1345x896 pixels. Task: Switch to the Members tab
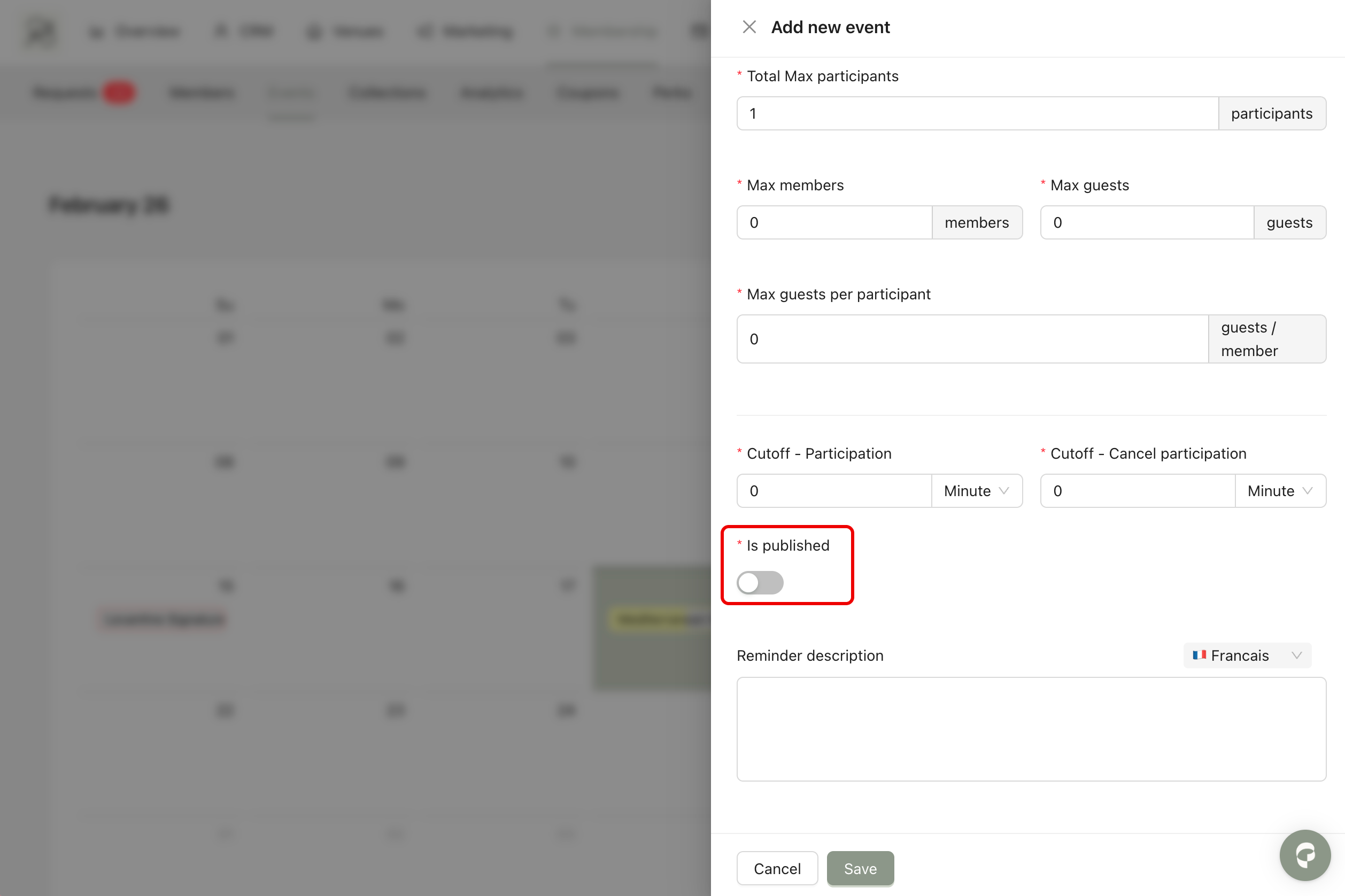pos(202,92)
